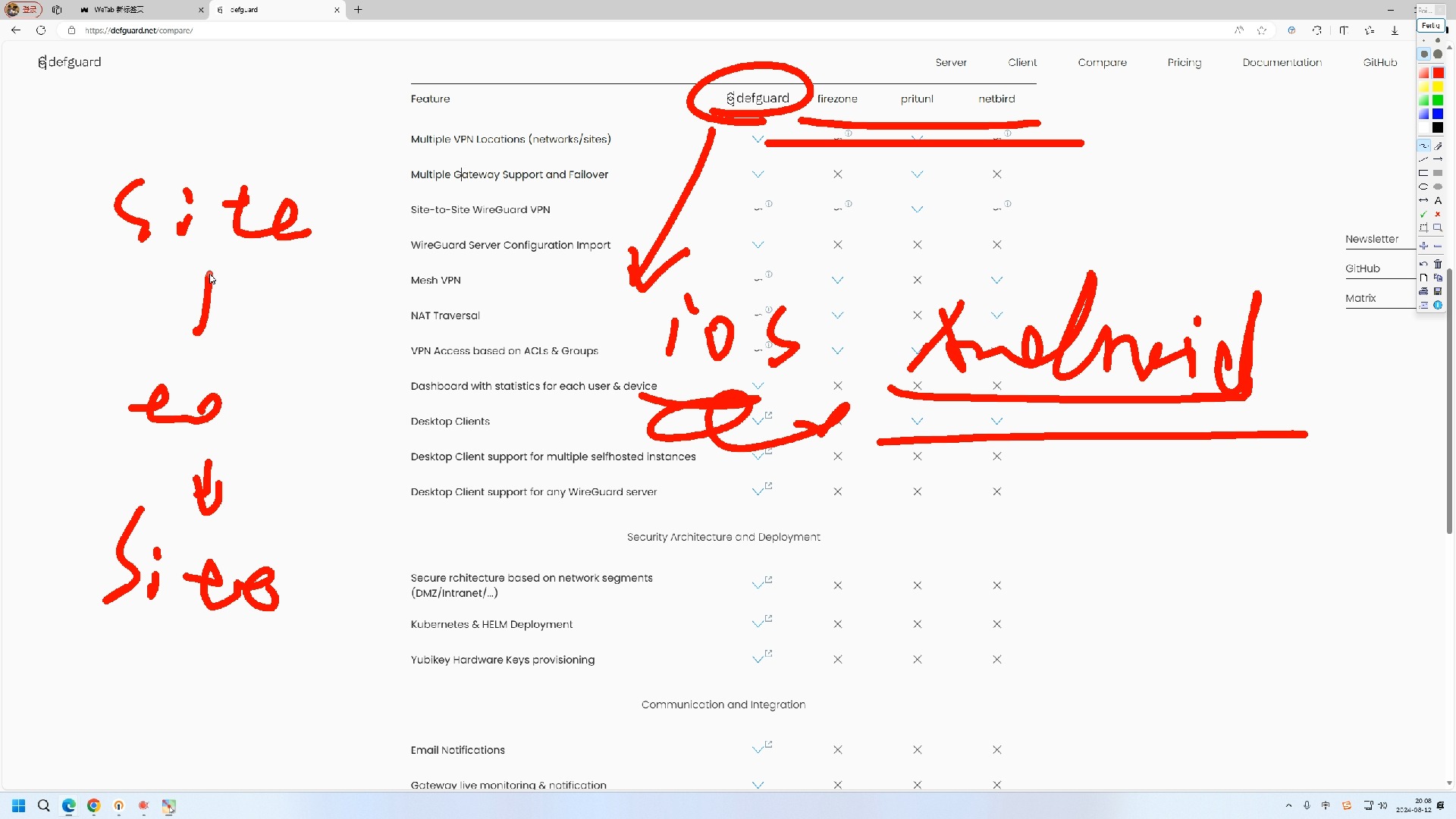Select the text 'A' annotation tool
Viewport: 1456px width, 819px height.
tap(1438, 201)
